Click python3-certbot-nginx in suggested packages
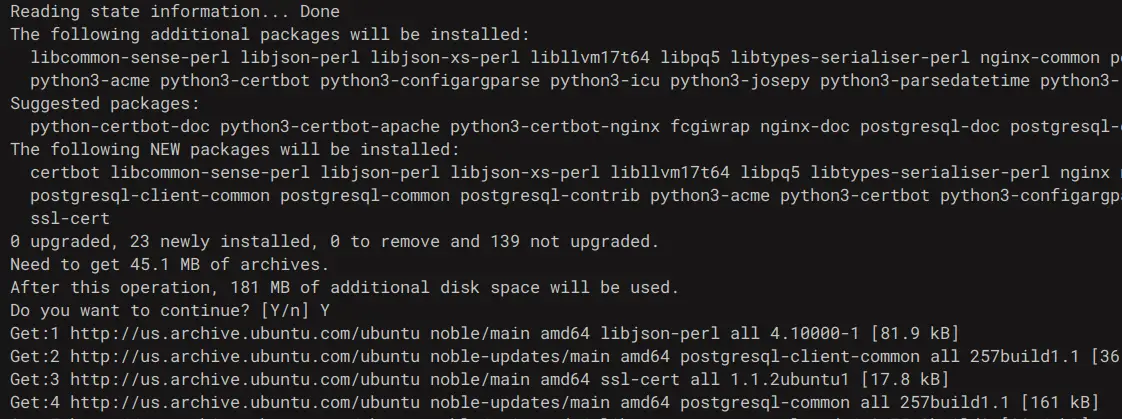This screenshot has height=419, width=1122. [x=555, y=127]
